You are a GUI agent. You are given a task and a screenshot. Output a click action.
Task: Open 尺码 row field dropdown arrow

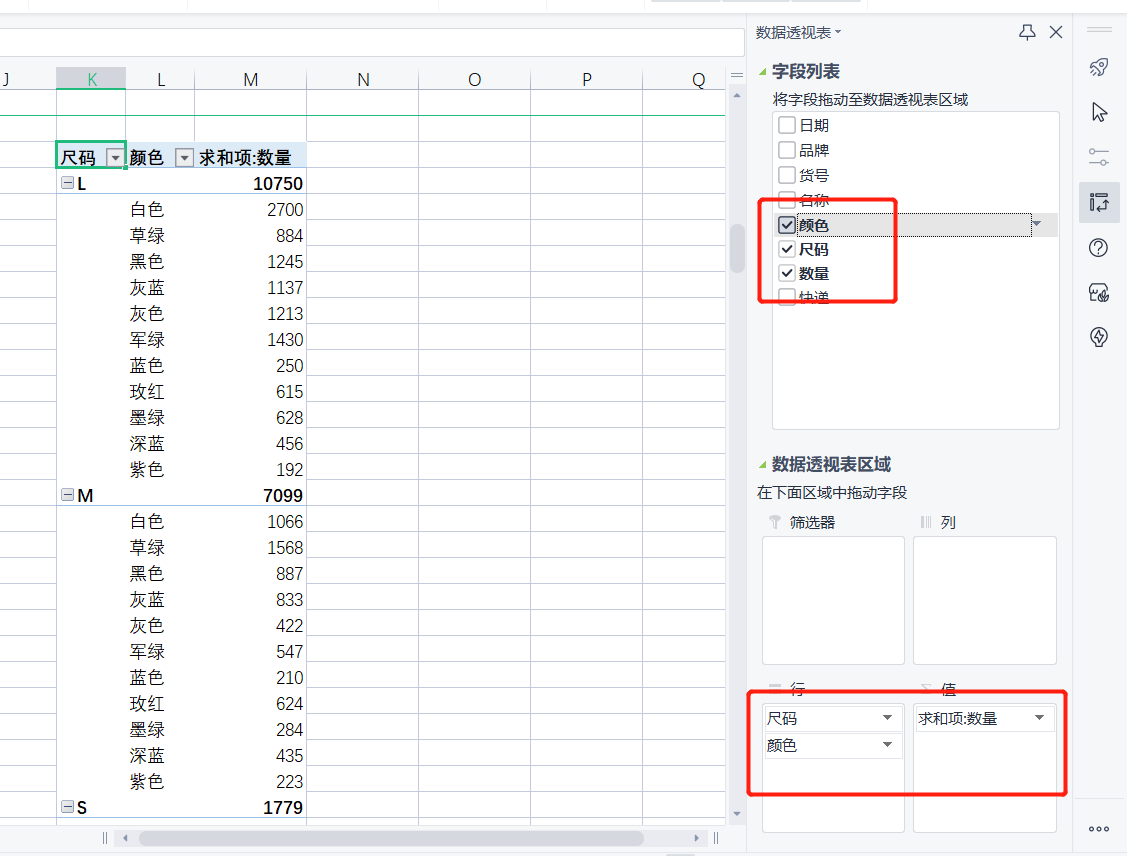coord(888,718)
